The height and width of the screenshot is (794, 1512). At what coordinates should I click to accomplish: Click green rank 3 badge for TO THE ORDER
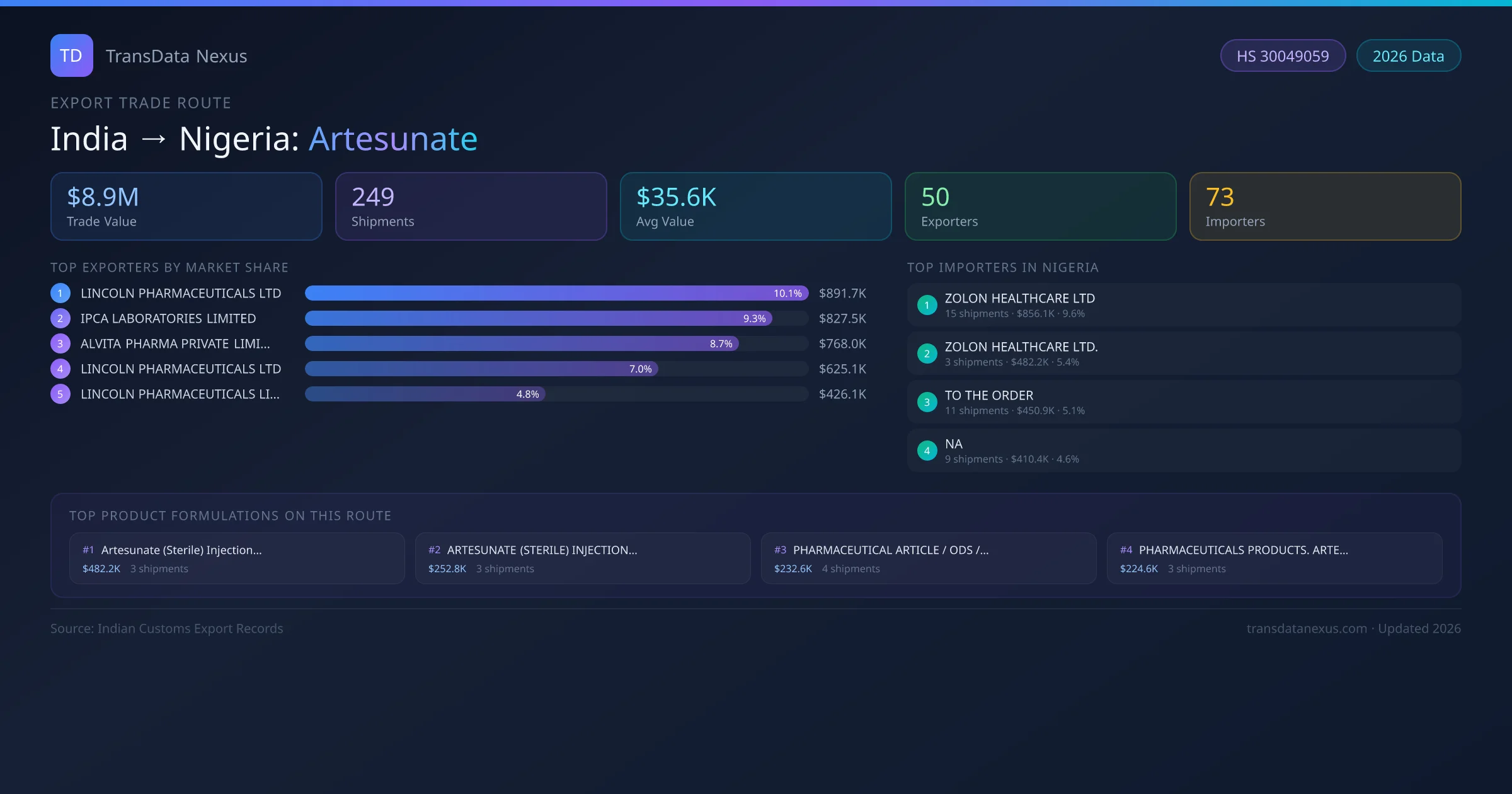[x=927, y=402]
